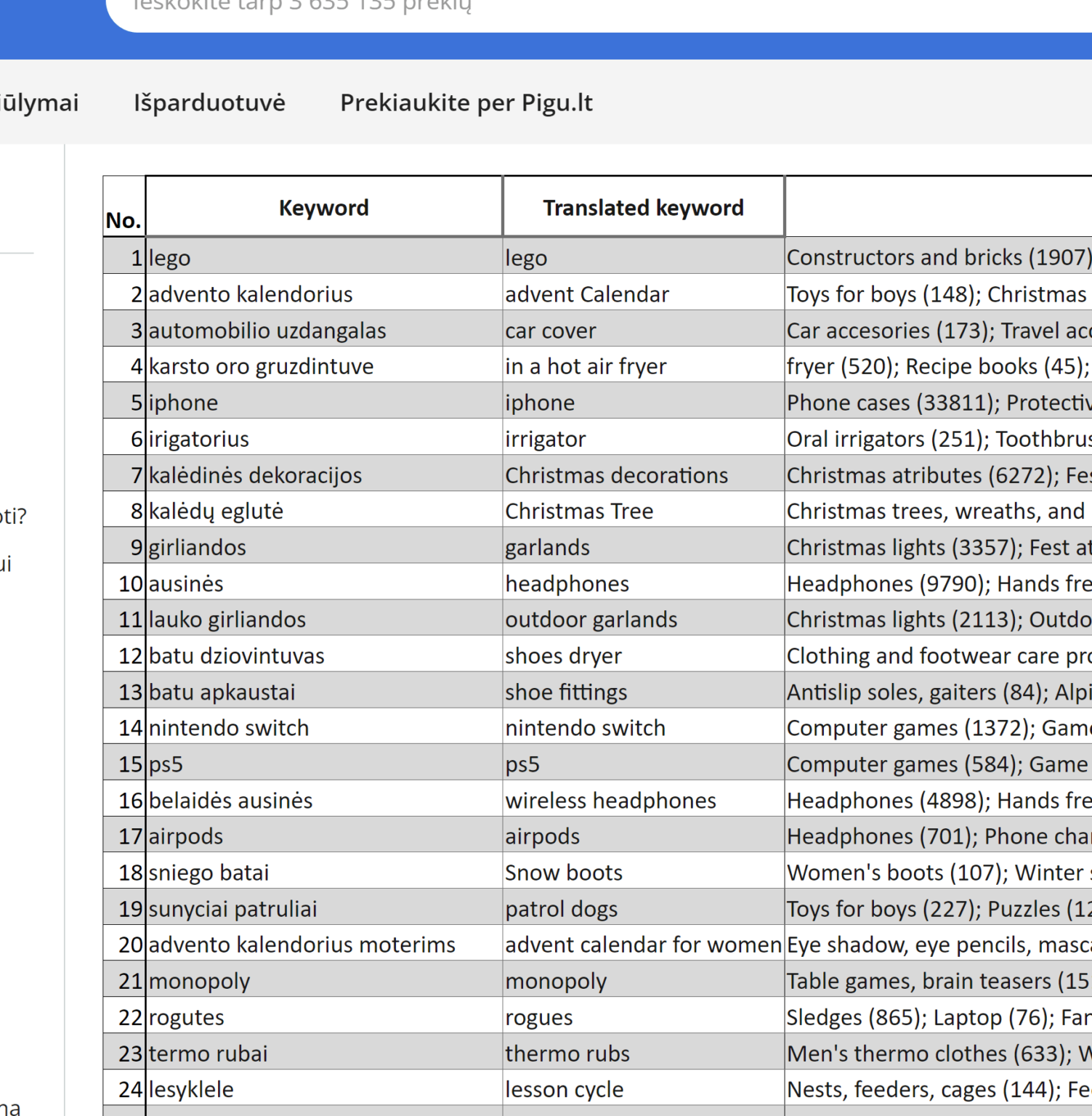Select the 'irigatorius' keyword cell
Image resolution: width=1092 pixels, height=1116 pixels.
(324, 437)
